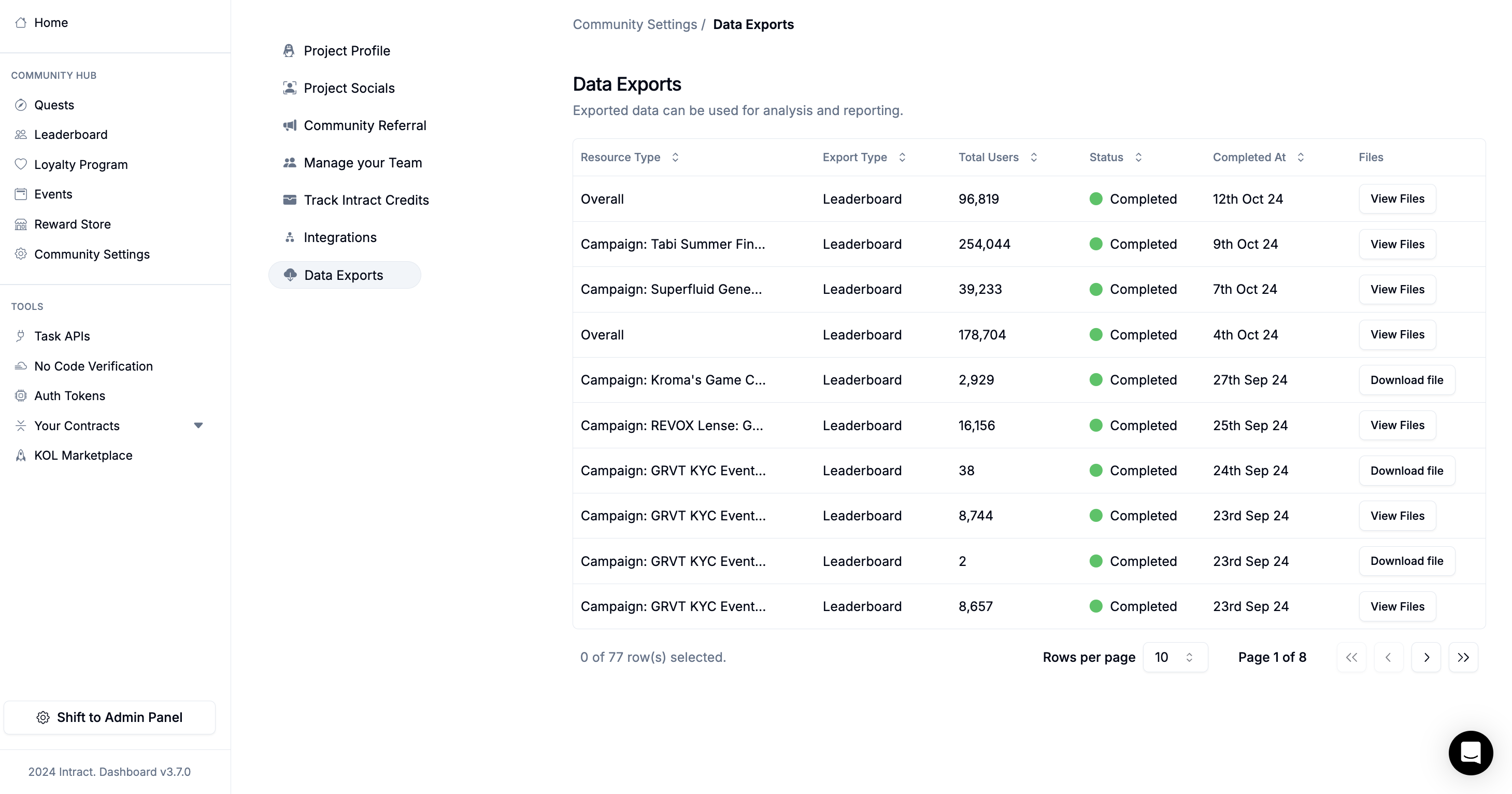Go to the next page arrow
1512x794 pixels.
(x=1425, y=657)
